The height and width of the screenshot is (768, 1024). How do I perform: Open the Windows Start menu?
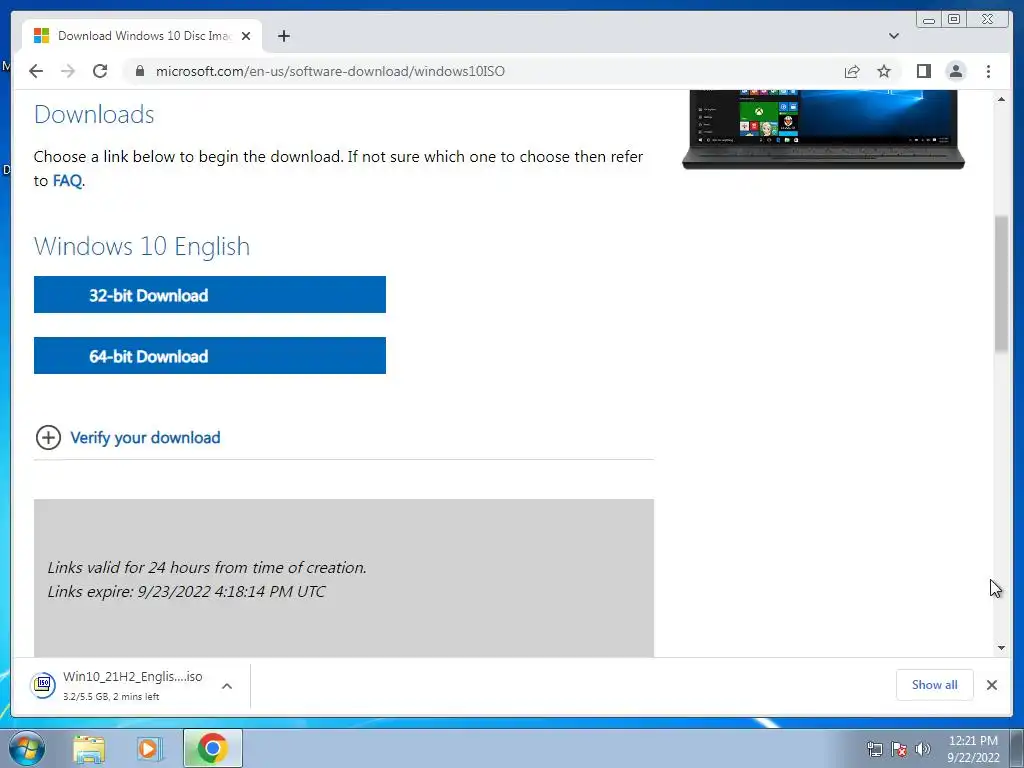27,748
